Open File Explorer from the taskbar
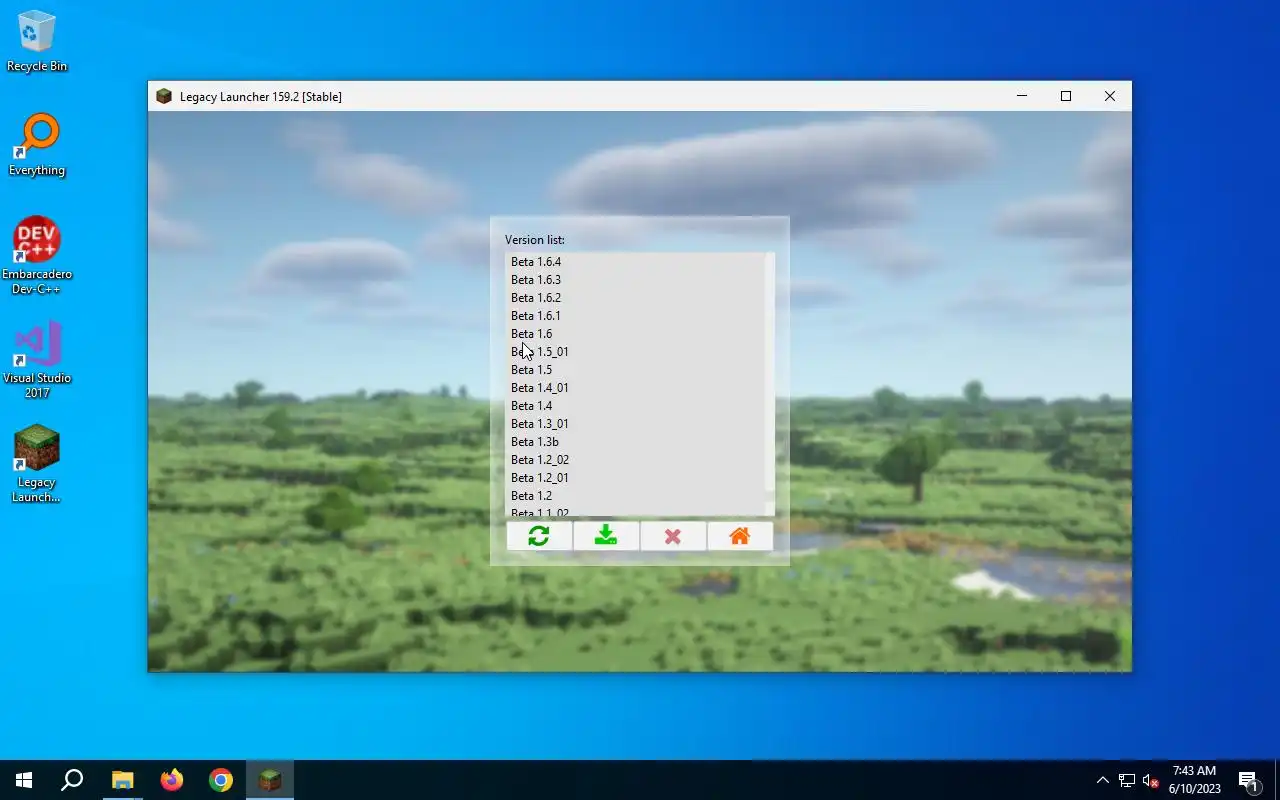Screen dimensions: 1280x800 tap(122, 780)
